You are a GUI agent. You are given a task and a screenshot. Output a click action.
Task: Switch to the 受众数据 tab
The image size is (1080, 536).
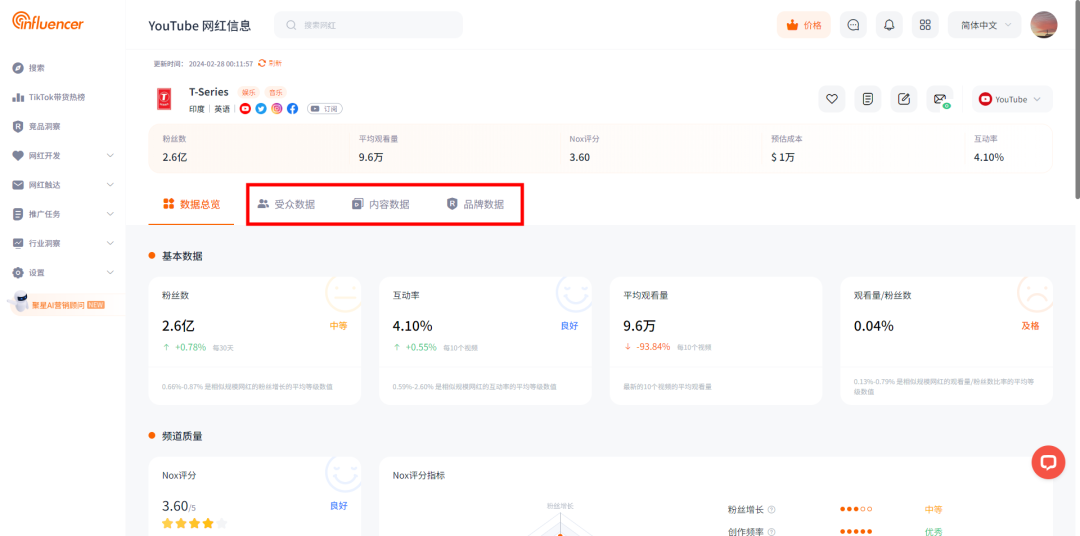pyautogui.click(x=286, y=205)
